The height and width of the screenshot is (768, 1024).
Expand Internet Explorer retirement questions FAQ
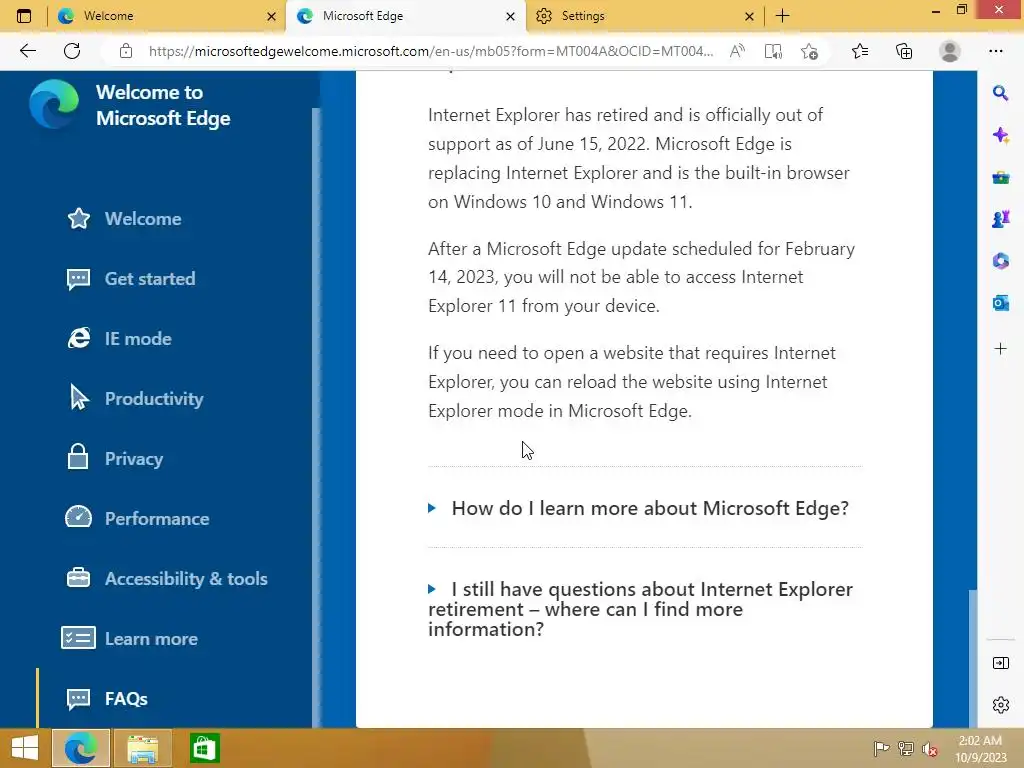pyautogui.click(x=641, y=609)
